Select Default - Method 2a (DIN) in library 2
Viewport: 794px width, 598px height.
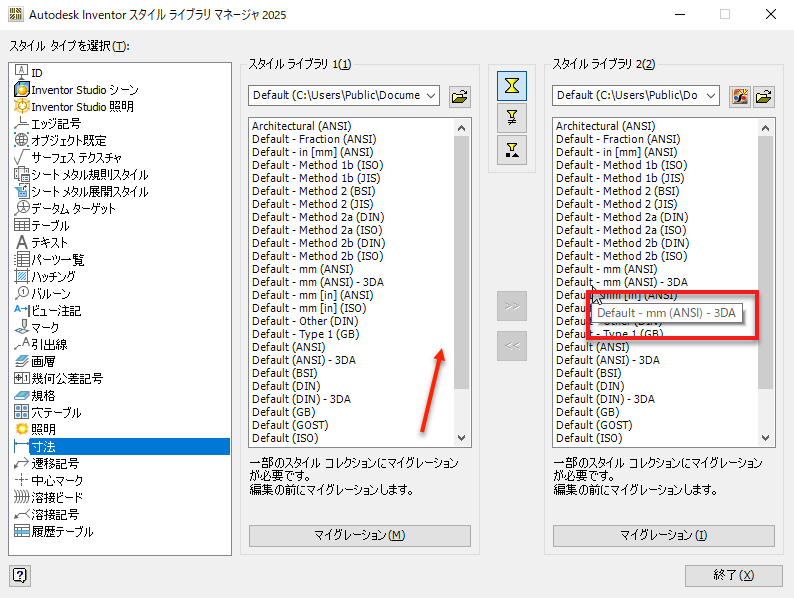coord(622,217)
